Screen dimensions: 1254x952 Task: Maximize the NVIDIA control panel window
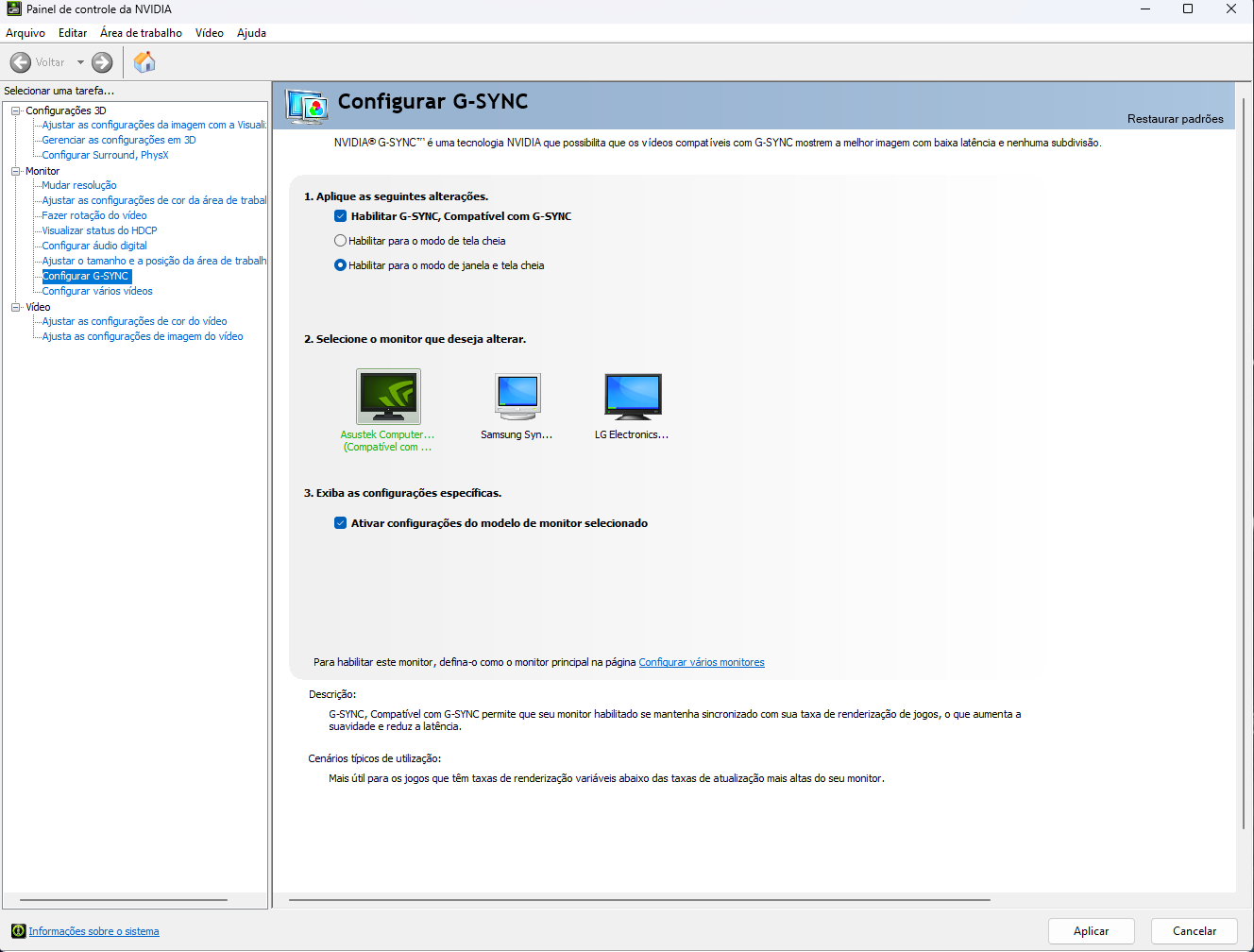tap(1188, 9)
